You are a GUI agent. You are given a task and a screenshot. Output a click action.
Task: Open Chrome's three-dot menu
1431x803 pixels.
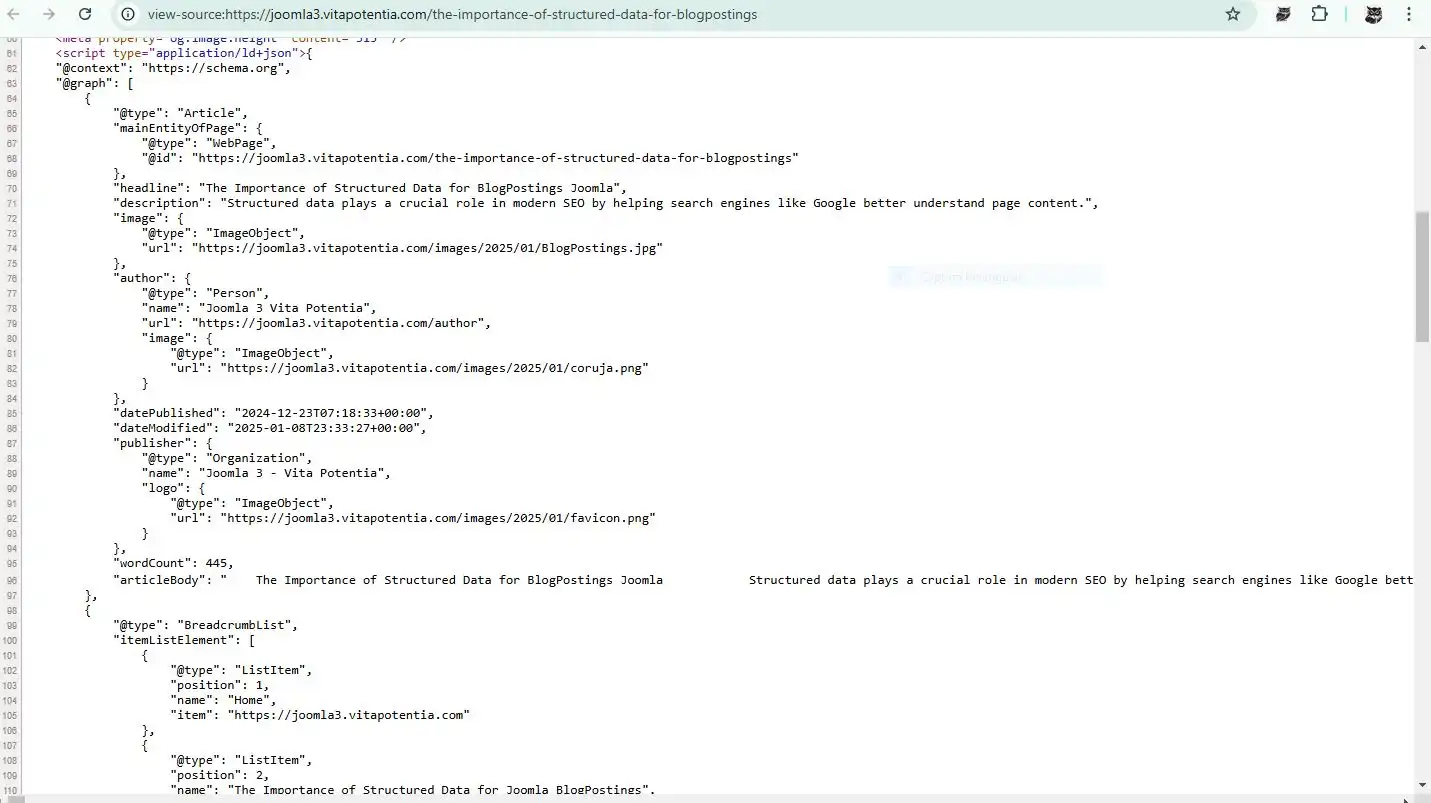[x=1408, y=14]
